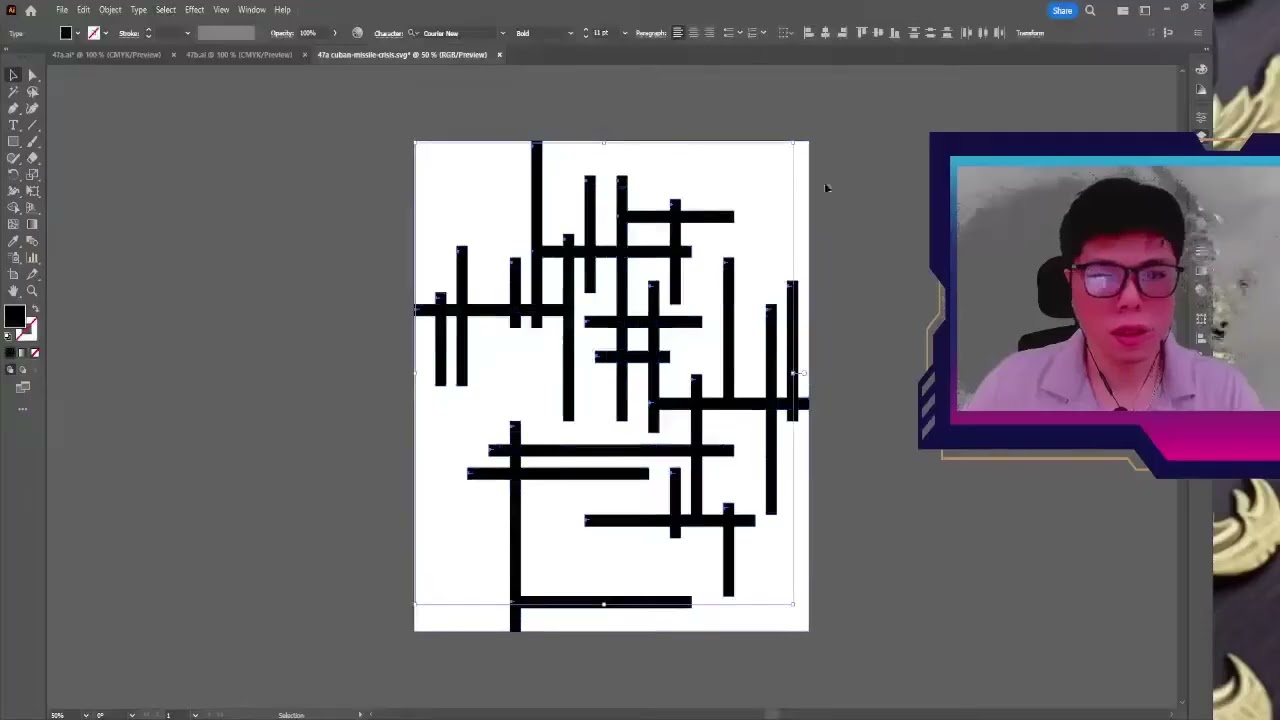The height and width of the screenshot is (720, 1280).
Task: Select the Gradient tool
Action: point(32,224)
